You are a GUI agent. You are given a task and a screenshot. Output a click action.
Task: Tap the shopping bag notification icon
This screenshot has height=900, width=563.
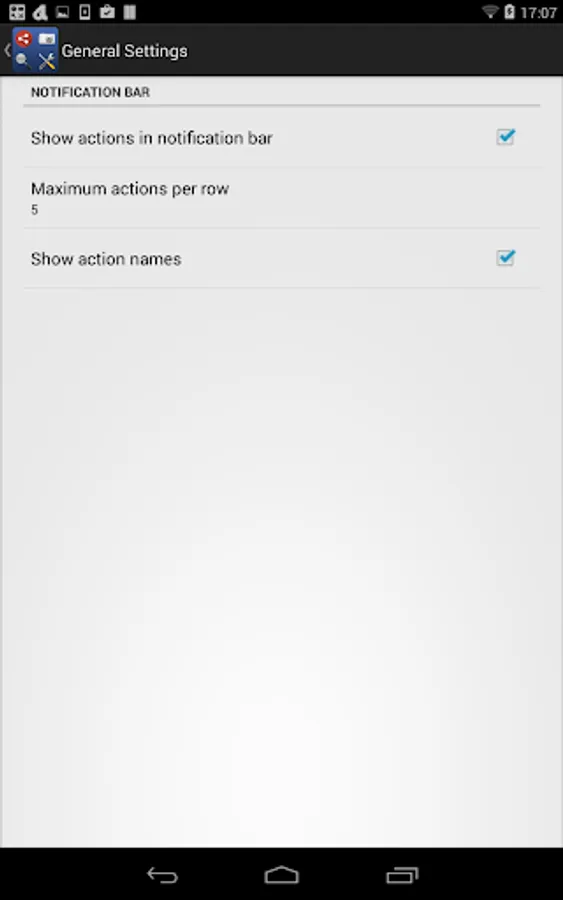pyautogui.click(x=107, y=11)
